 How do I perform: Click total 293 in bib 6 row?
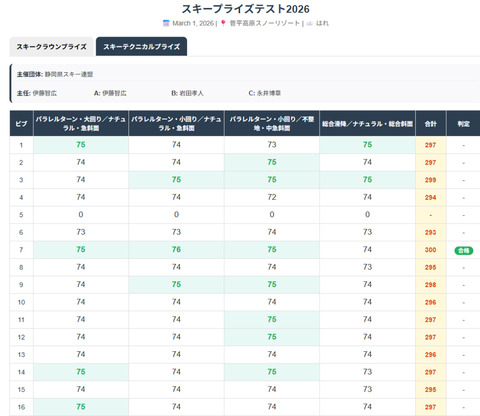pyautogui.click(x=431, y=232)
